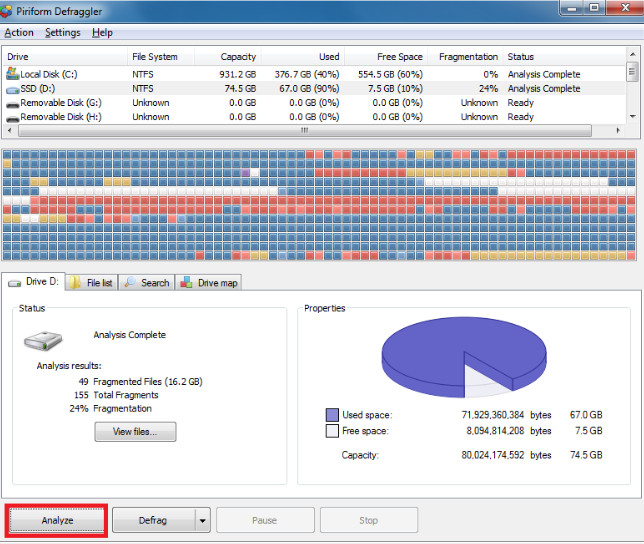The image size is (644, 544).
Task: Click the drive list scroll up arrow
Action: tap(632, 54)
